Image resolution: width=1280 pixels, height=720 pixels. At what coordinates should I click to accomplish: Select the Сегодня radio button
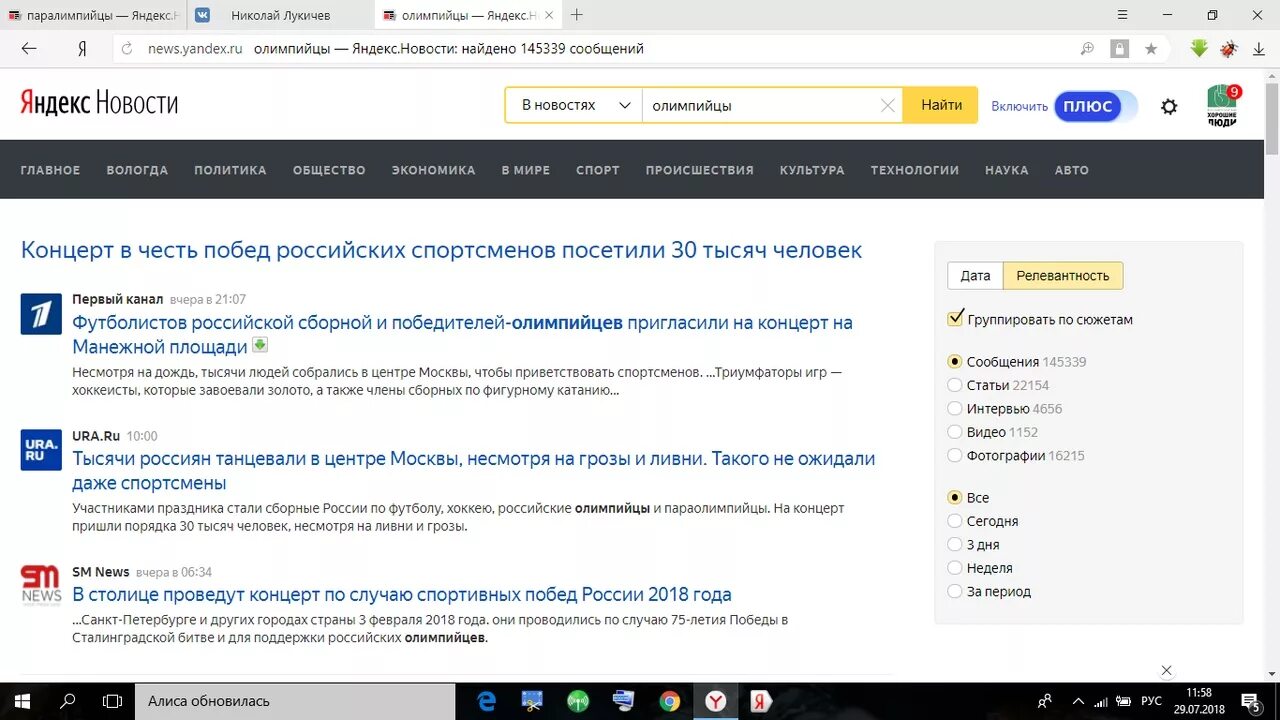coord(955,521)
